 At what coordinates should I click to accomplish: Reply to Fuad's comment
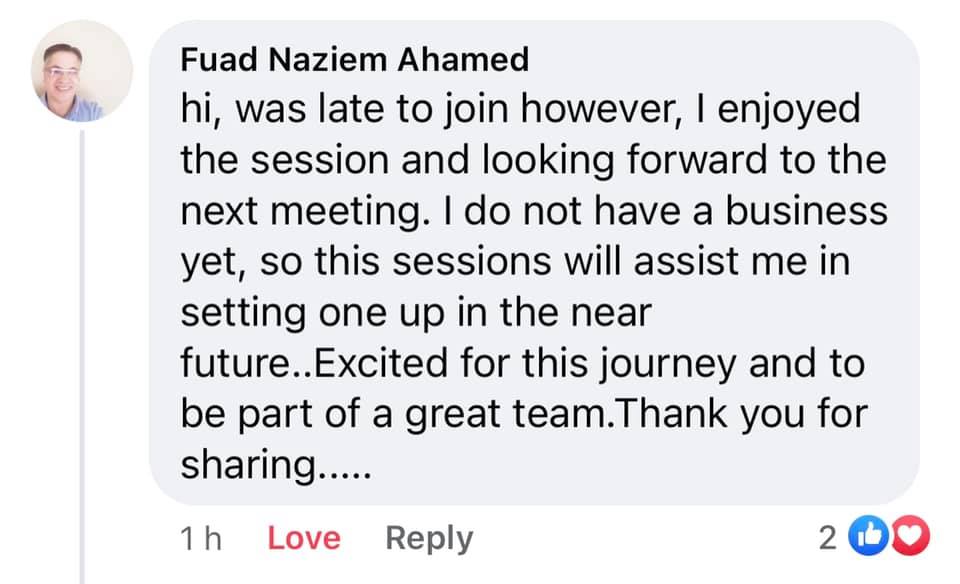click(x=429, y=539)
